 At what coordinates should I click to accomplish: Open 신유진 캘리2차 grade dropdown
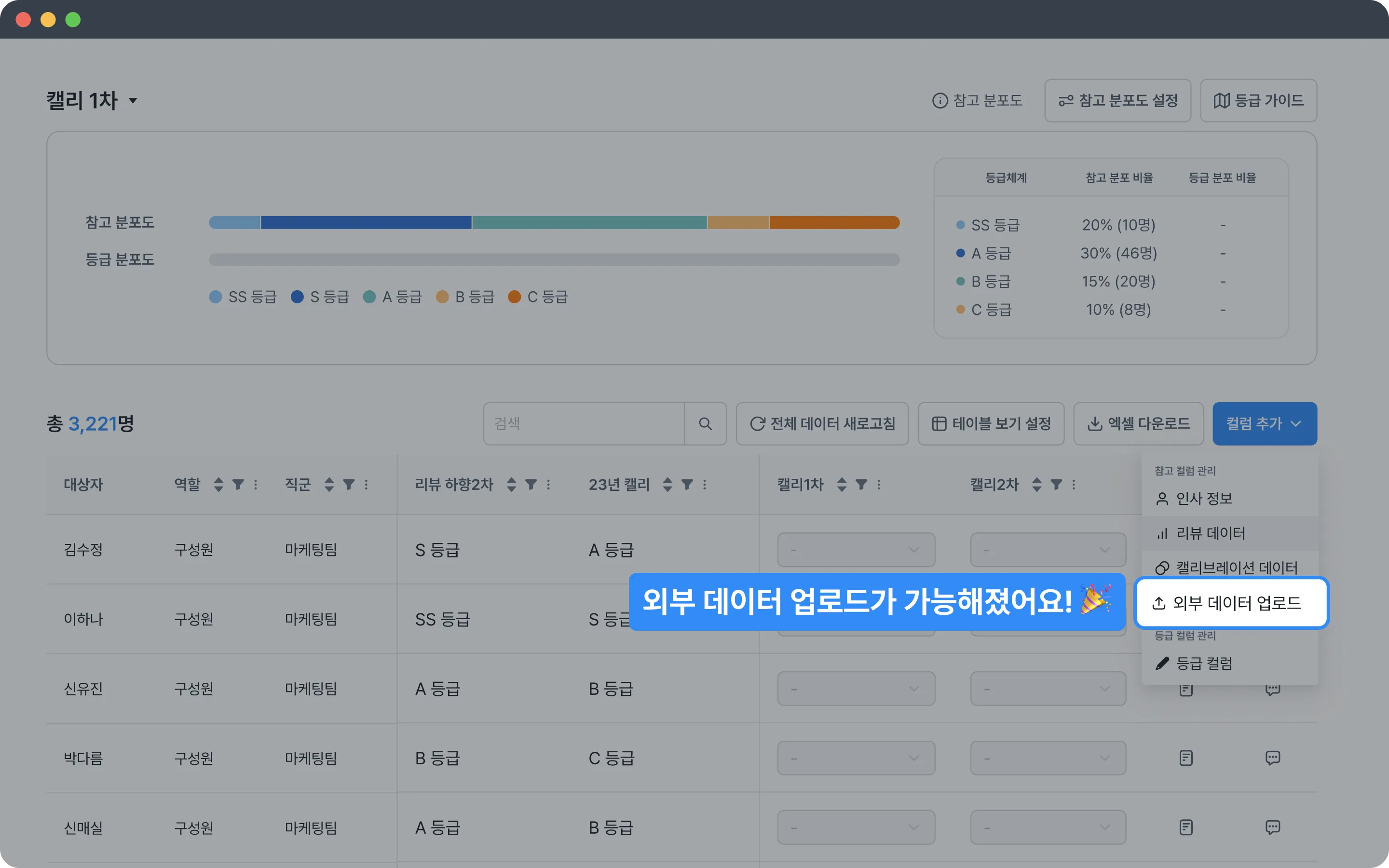click(x=1048, y=688)
